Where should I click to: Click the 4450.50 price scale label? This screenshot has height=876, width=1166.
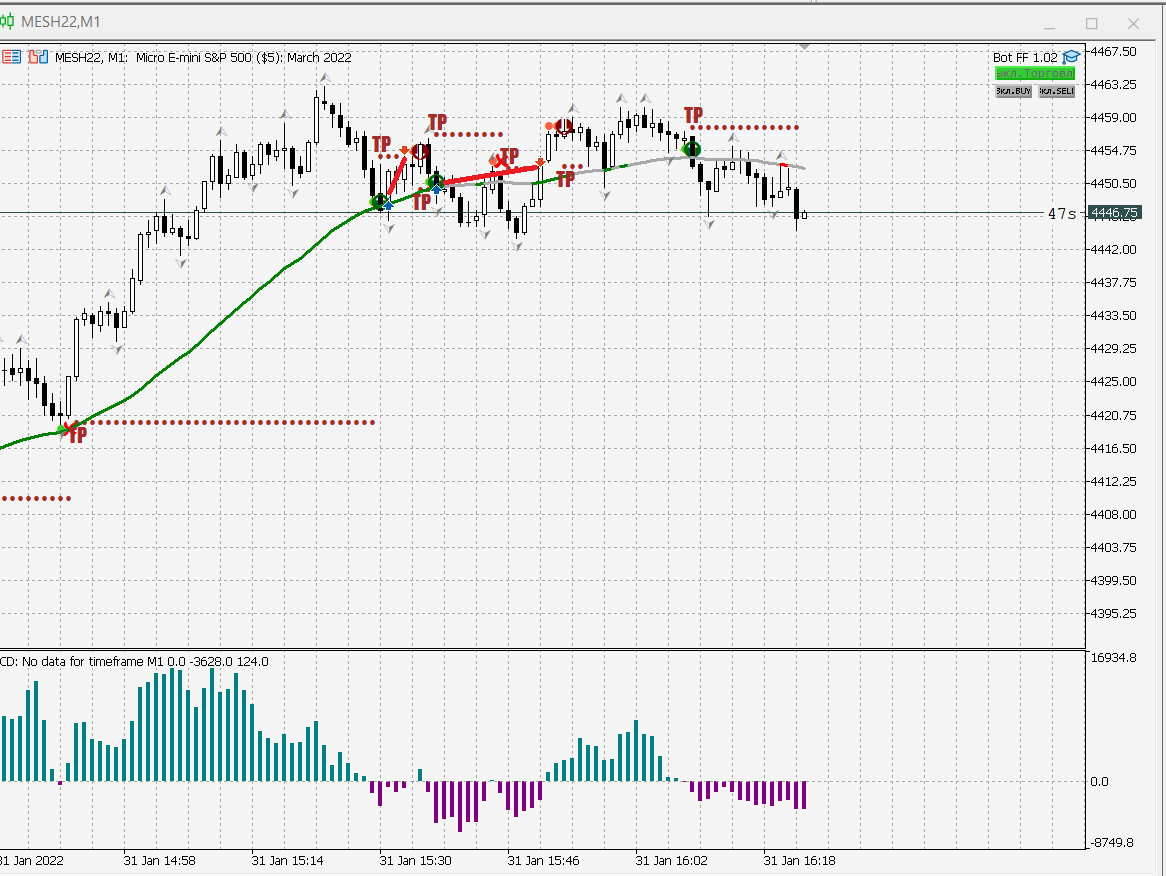1113,183
